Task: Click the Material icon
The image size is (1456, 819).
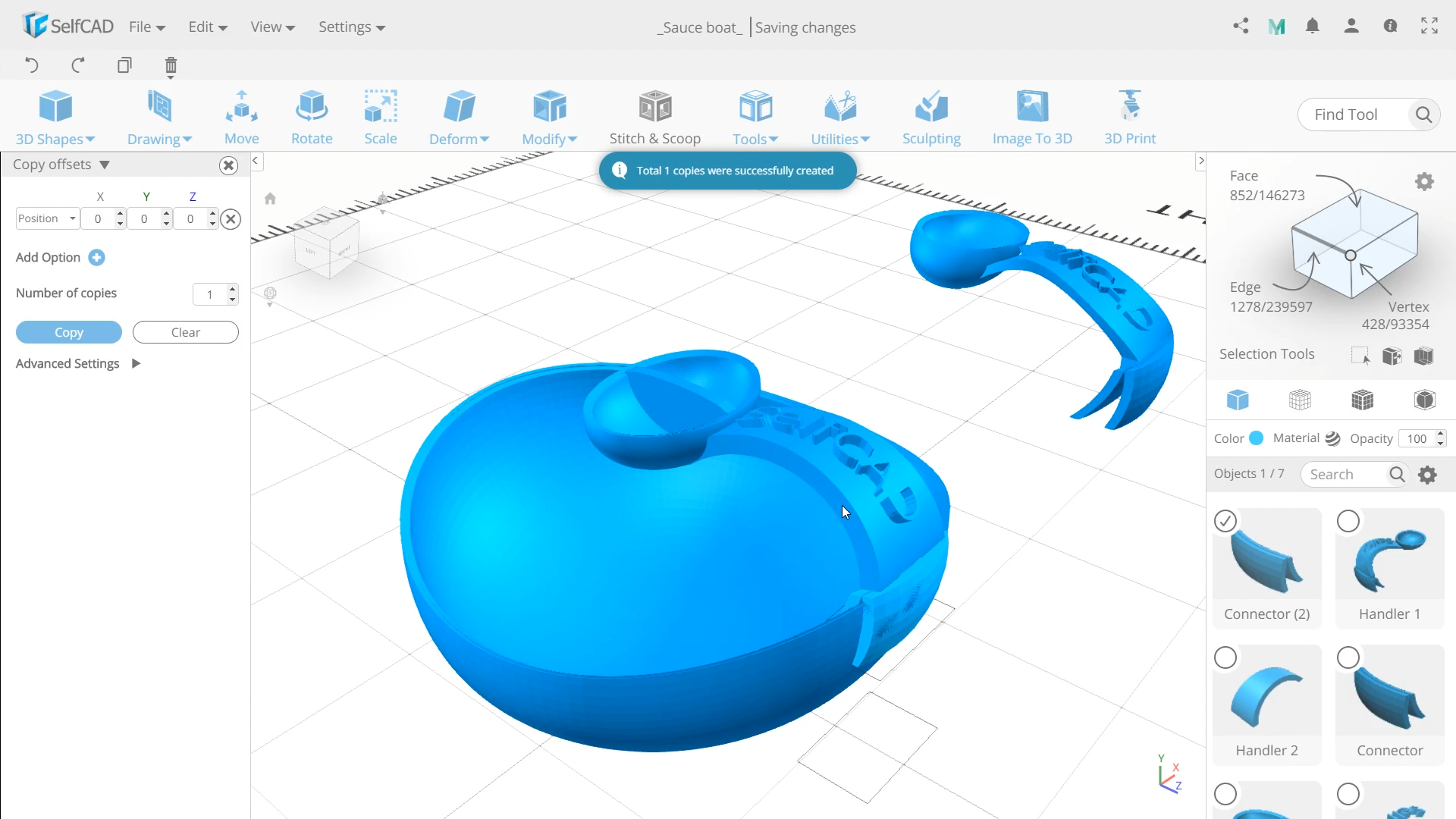Action: click(1332, 438)
